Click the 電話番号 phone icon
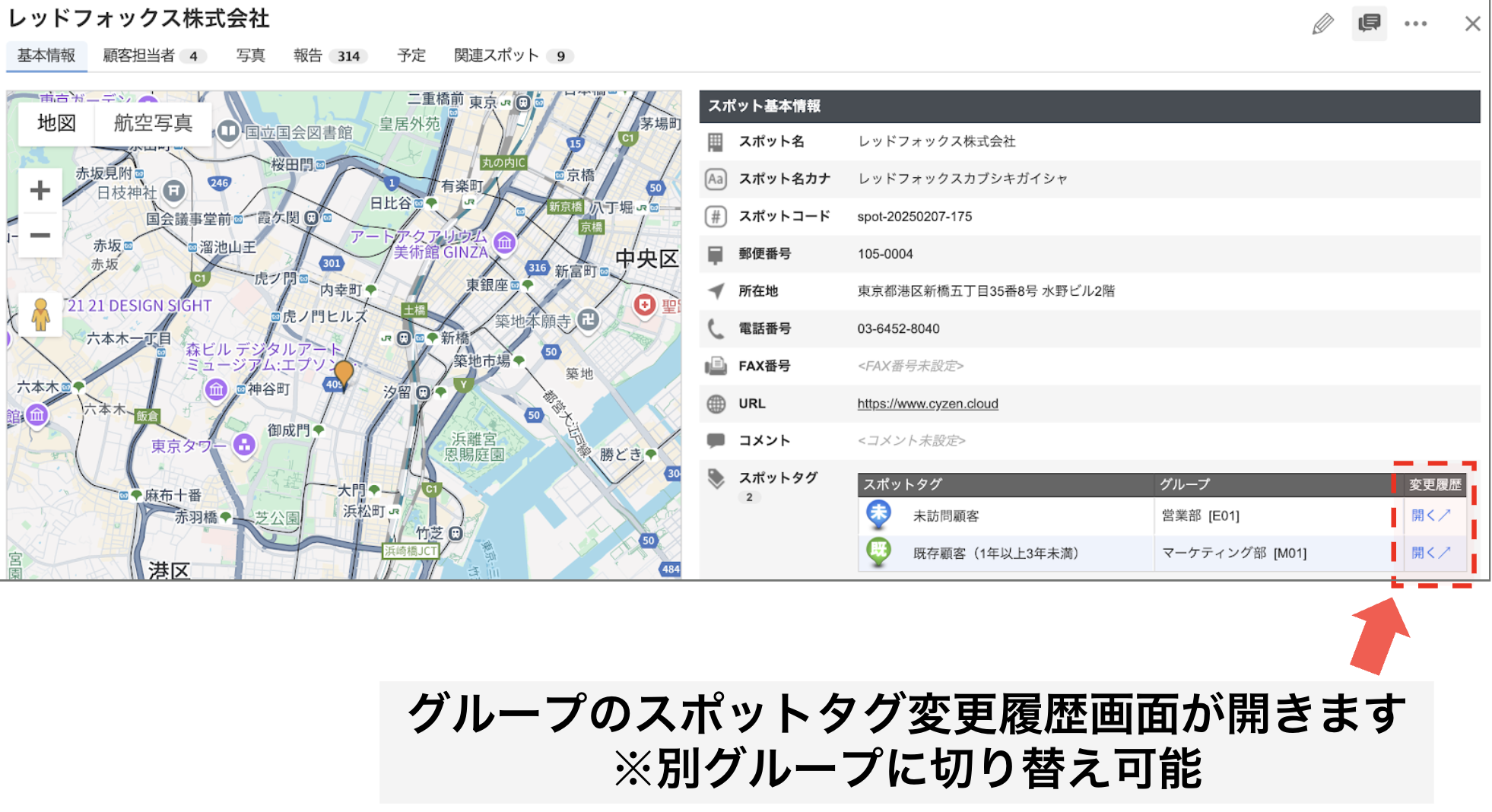Viewport: 1492px width, 812px height. point(716,328)
